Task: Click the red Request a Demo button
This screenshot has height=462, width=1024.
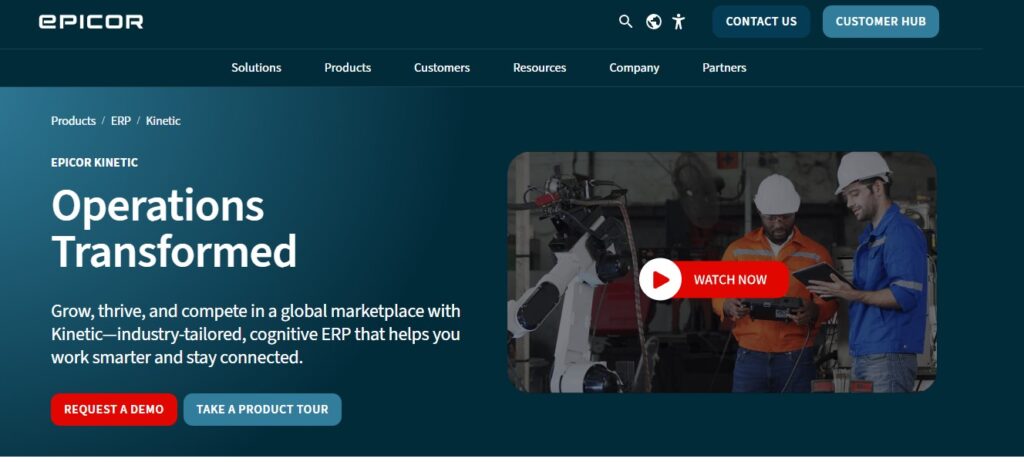Action: point(114,409)
